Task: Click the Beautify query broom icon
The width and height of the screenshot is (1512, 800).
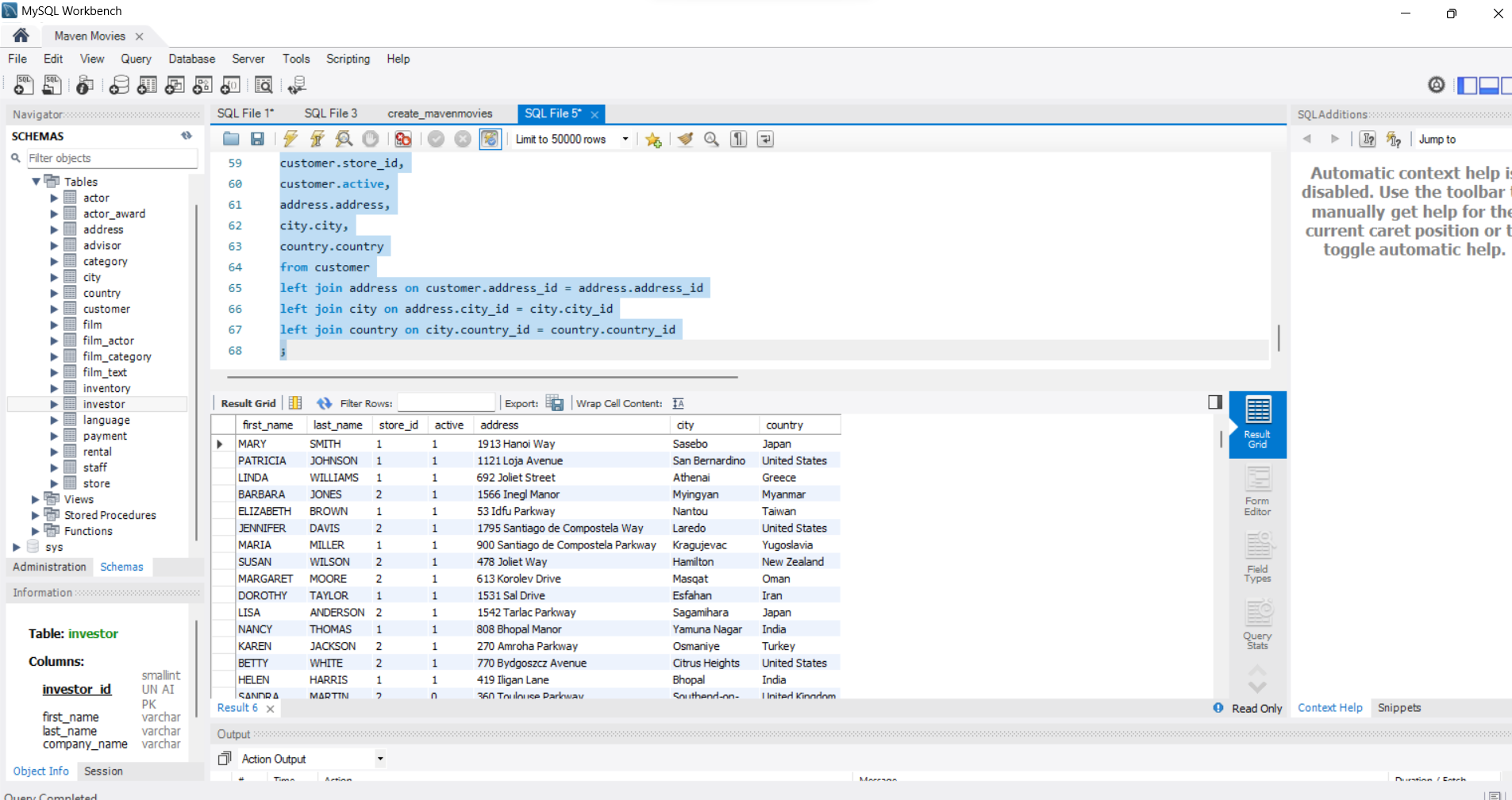Action: (685, 139)
